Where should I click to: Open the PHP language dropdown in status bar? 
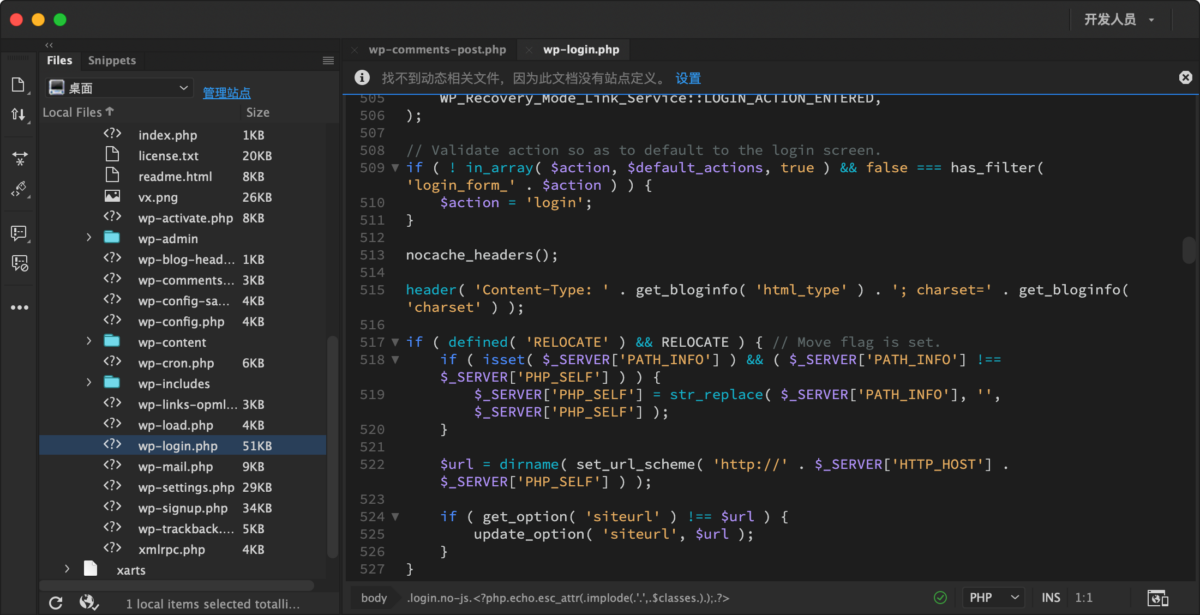993,598
